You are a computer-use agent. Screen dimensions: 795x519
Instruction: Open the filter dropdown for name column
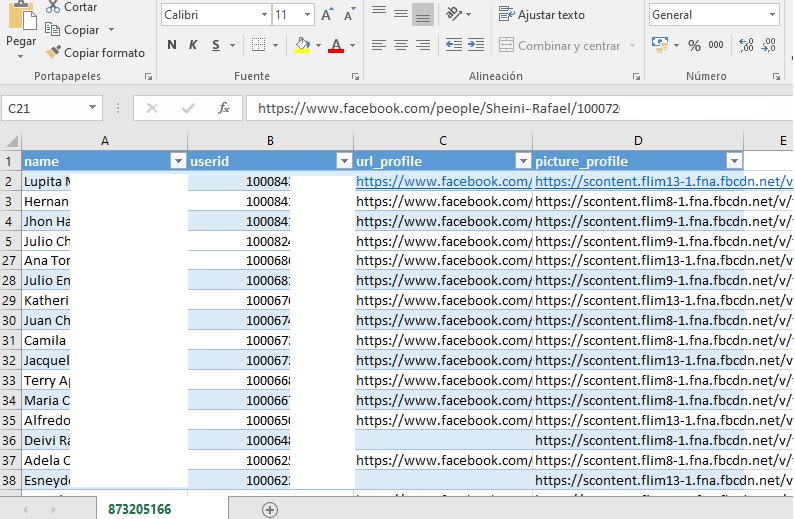click(178, 161)
